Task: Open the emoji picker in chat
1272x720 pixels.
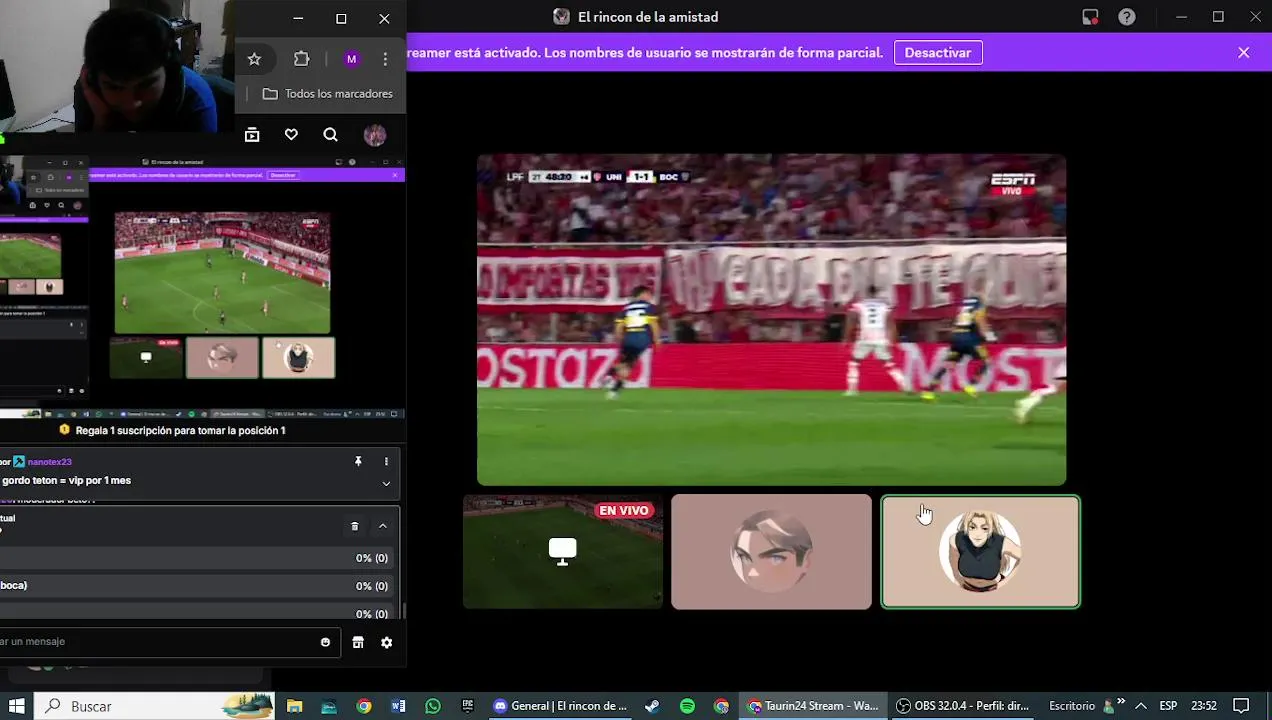Action: coord(325,642)
